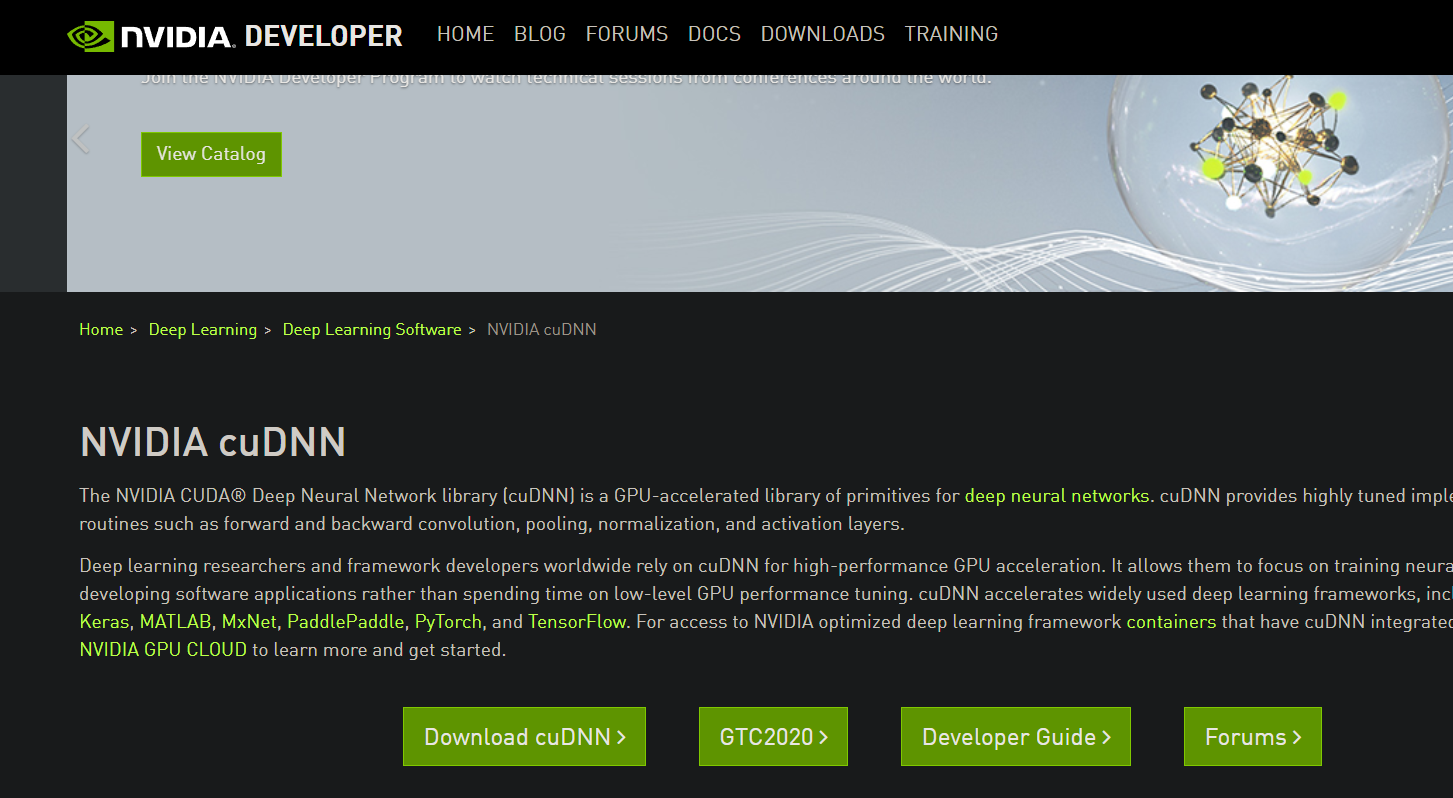The image size is (1453, 798).
Task: Open the MxNet framework link
Action: pos(249,622)
